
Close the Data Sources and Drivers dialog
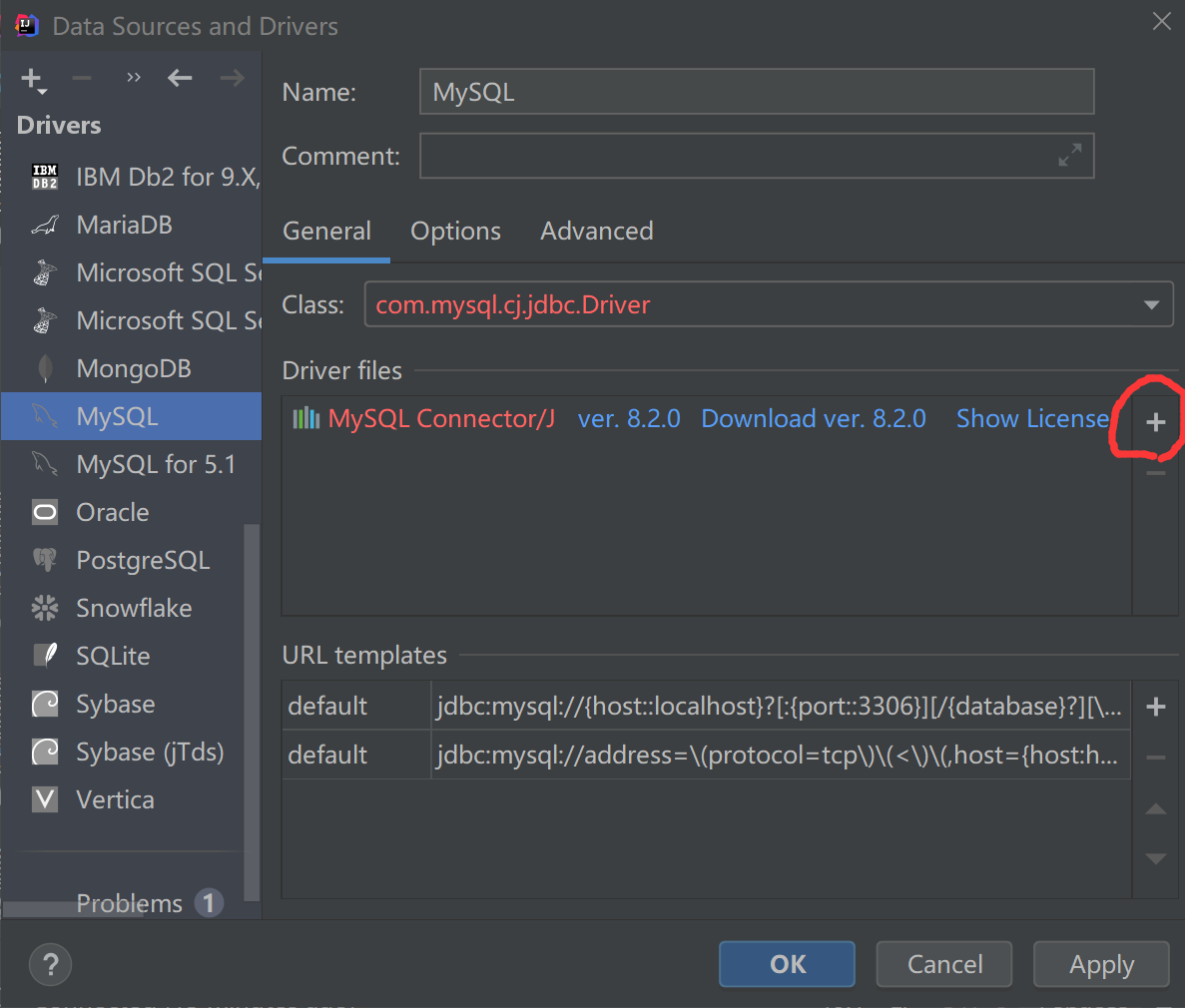(1162, 21)
